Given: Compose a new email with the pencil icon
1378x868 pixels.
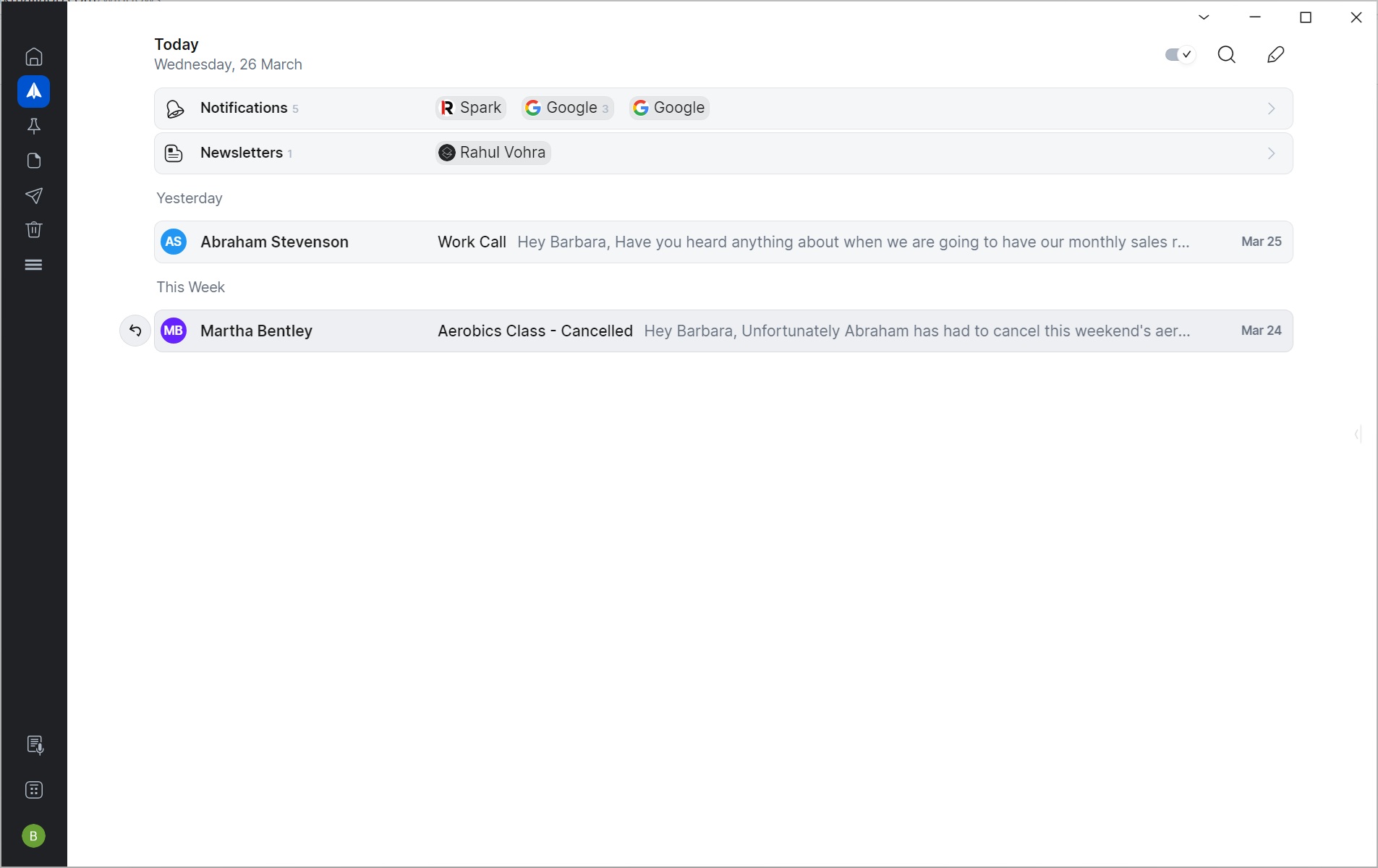Looking at the screenshot, I should tap(1275, 54).
